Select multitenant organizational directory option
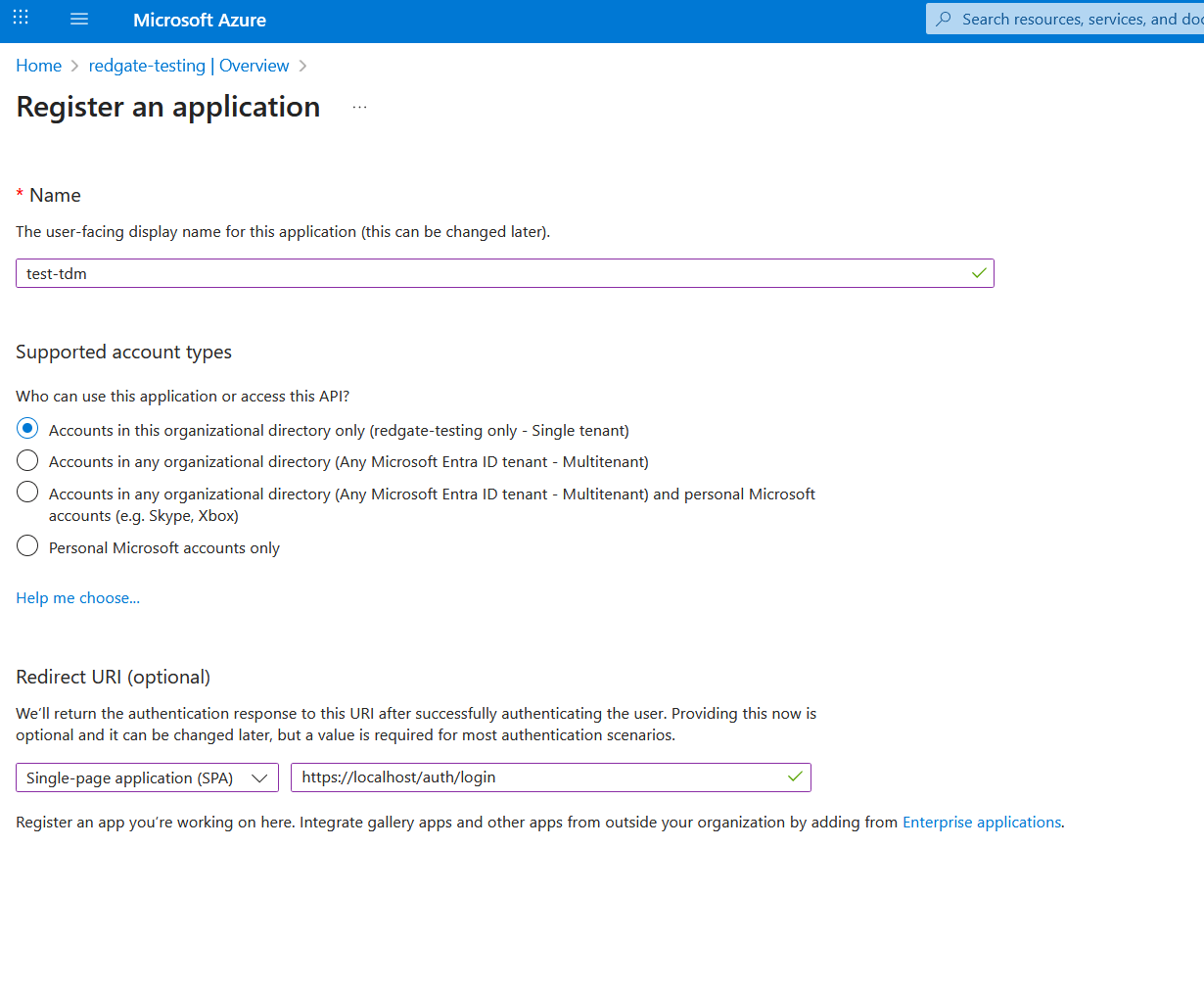This screenshot has height=989, width=1204. (x=27, y=461)
